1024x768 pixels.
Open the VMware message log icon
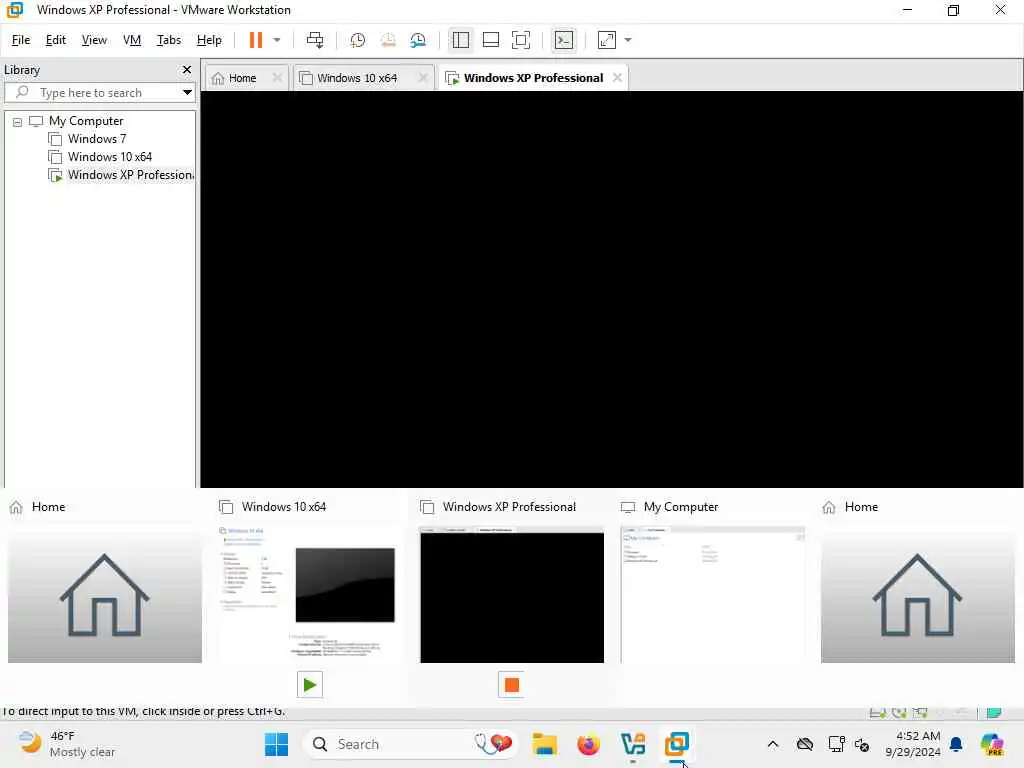pos(994,712)
